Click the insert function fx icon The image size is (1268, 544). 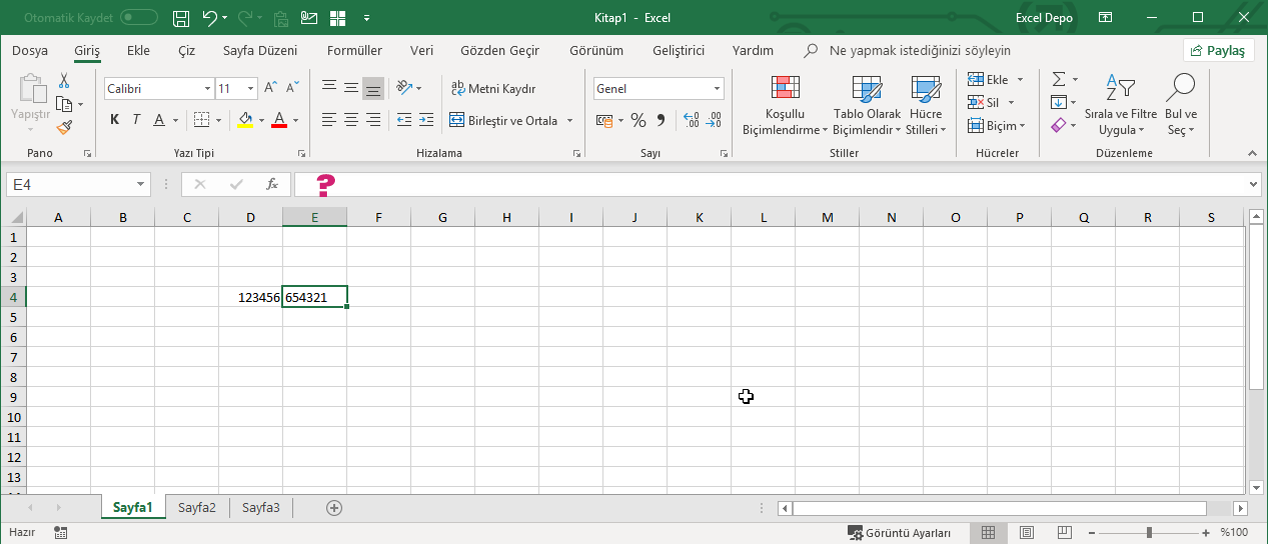(x=272, y=185)
